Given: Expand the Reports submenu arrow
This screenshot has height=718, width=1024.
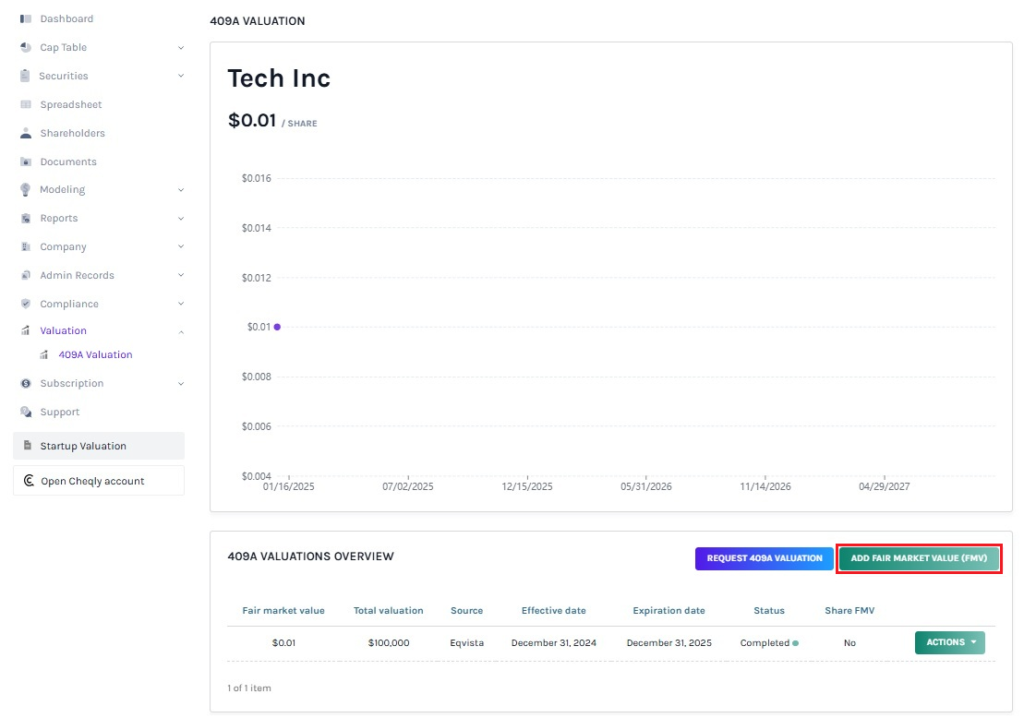Looking at the screenshot, I should pyautogui.click(x=181, y=218).
